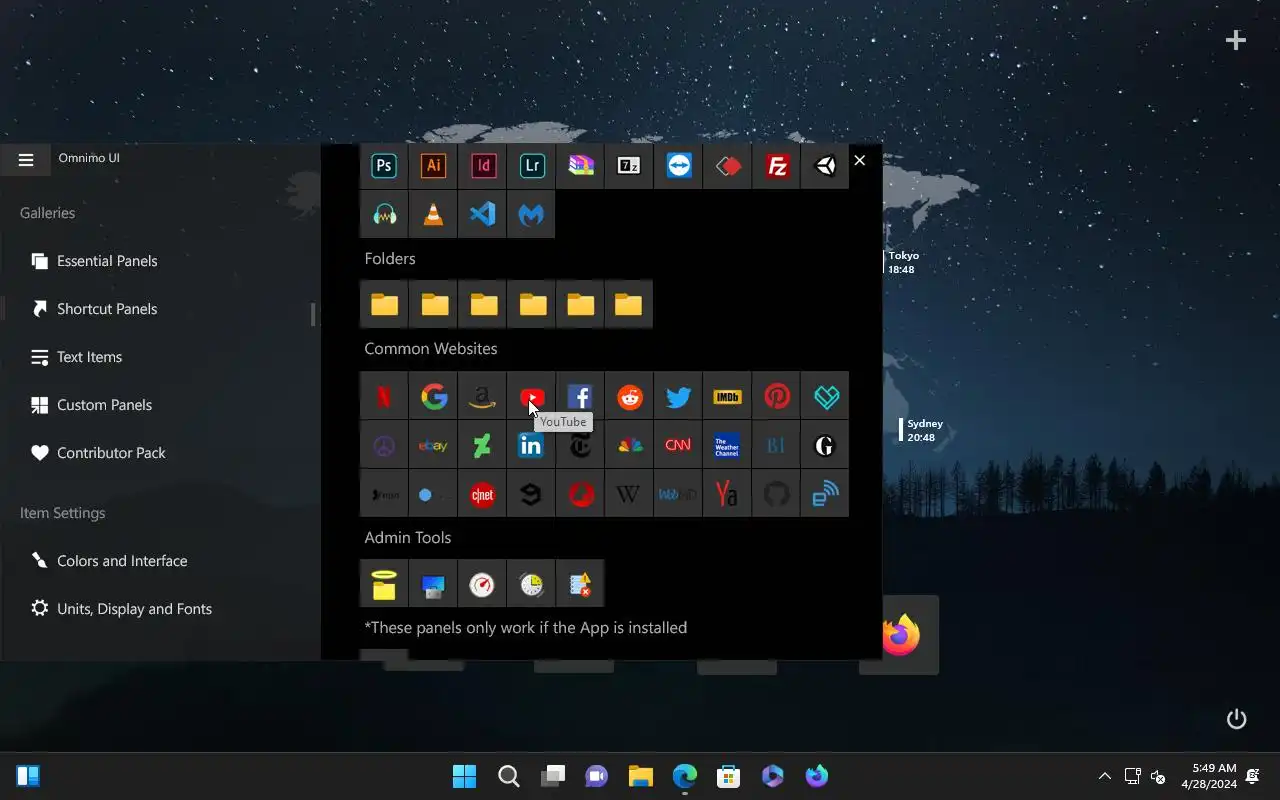Select the CNN website icon
1280x800 pixels.
click(679, 446)
